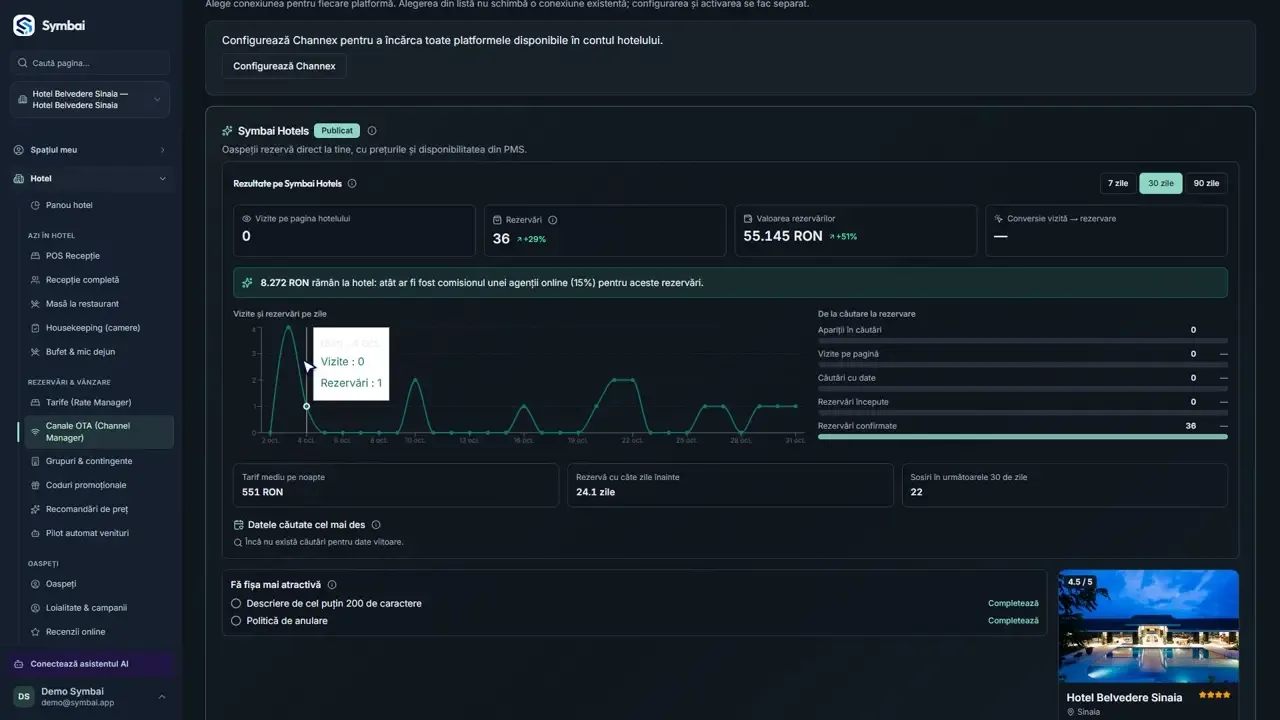Open the Hotel Belvedere Sinaia photo thumbnail
Viewport: 1280px width, 720px height.
click(x=1148, y=626)
